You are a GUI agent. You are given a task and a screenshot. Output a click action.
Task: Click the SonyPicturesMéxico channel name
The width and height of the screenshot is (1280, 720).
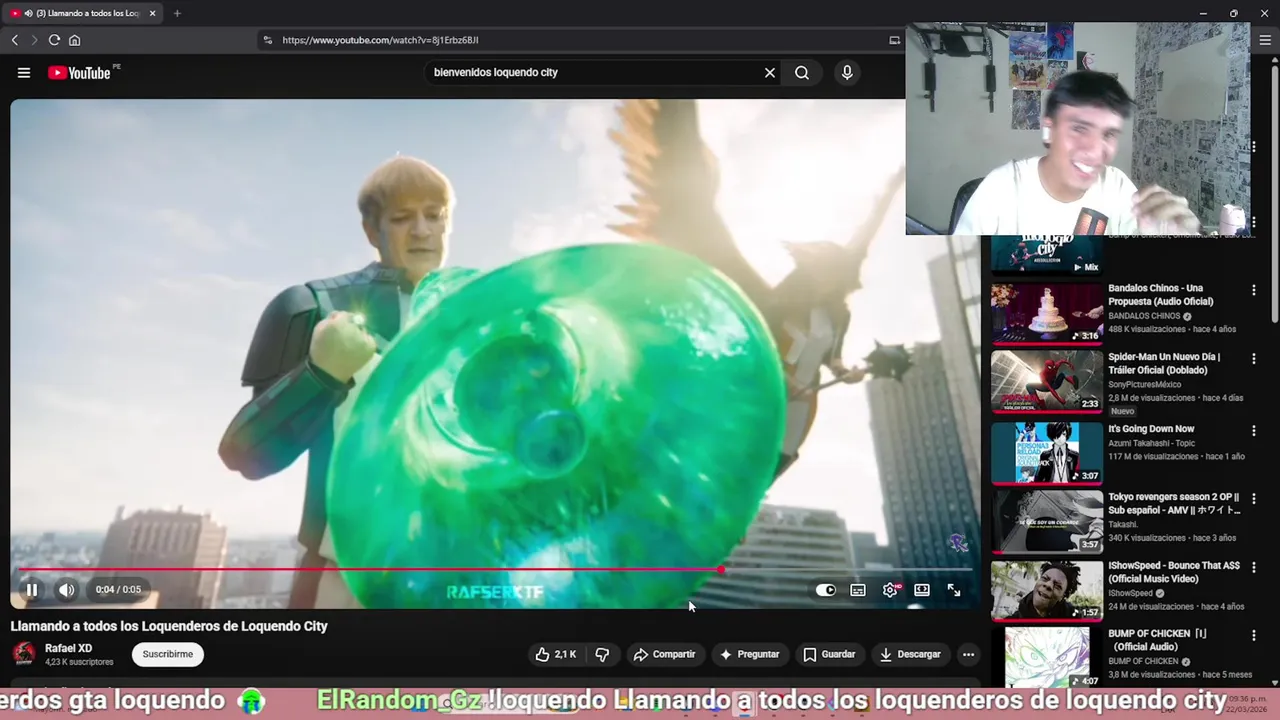[1144, 384]
